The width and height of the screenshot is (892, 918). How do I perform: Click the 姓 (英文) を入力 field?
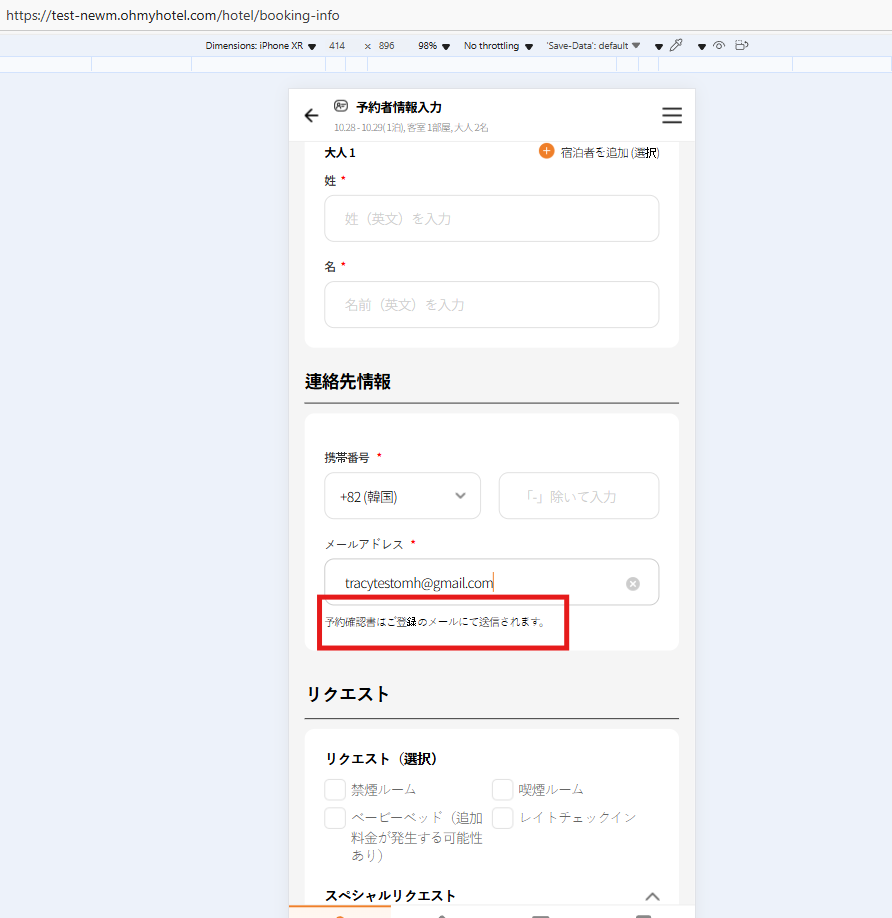[x=492, y=218]
